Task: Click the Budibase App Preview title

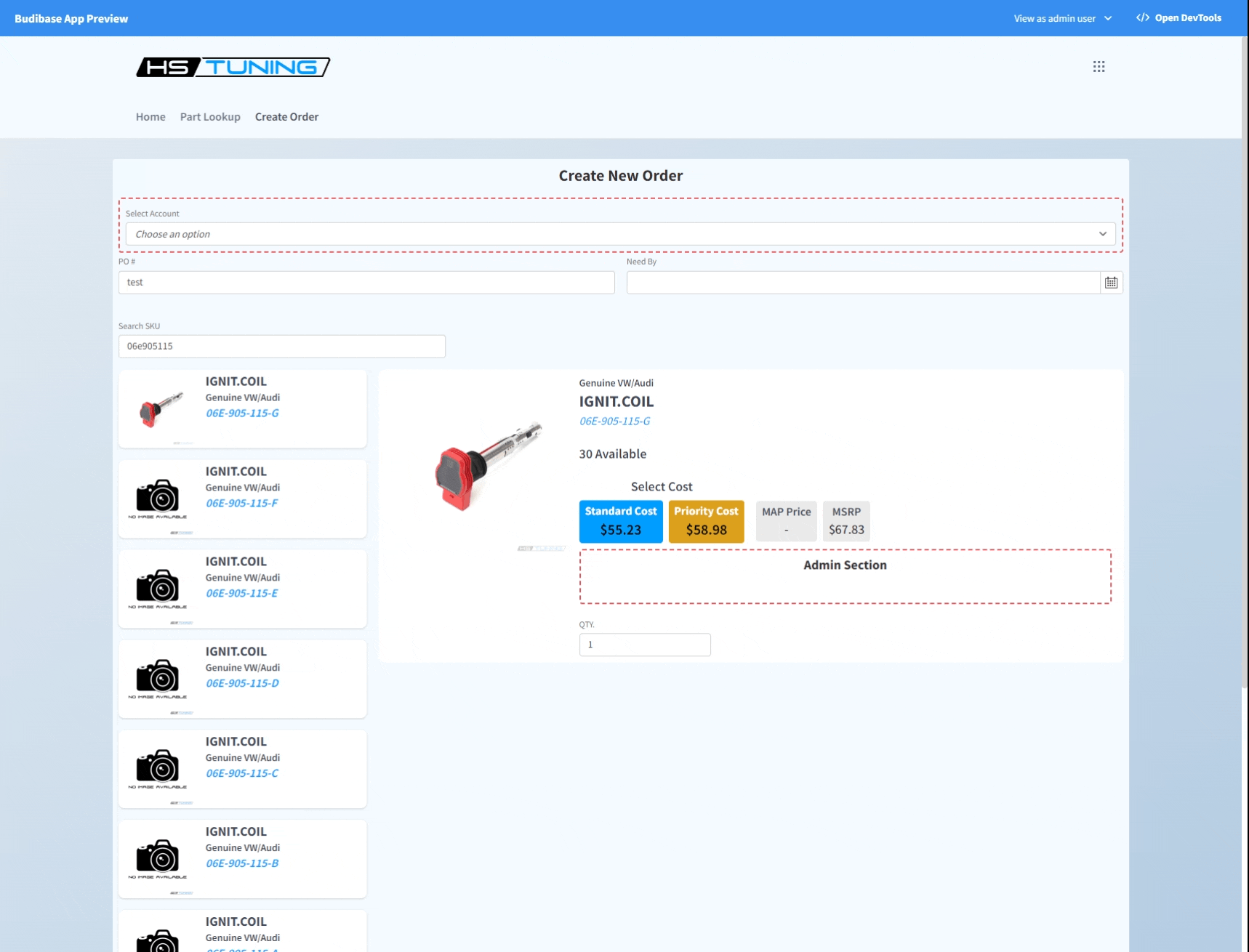Action: point(71,19)
